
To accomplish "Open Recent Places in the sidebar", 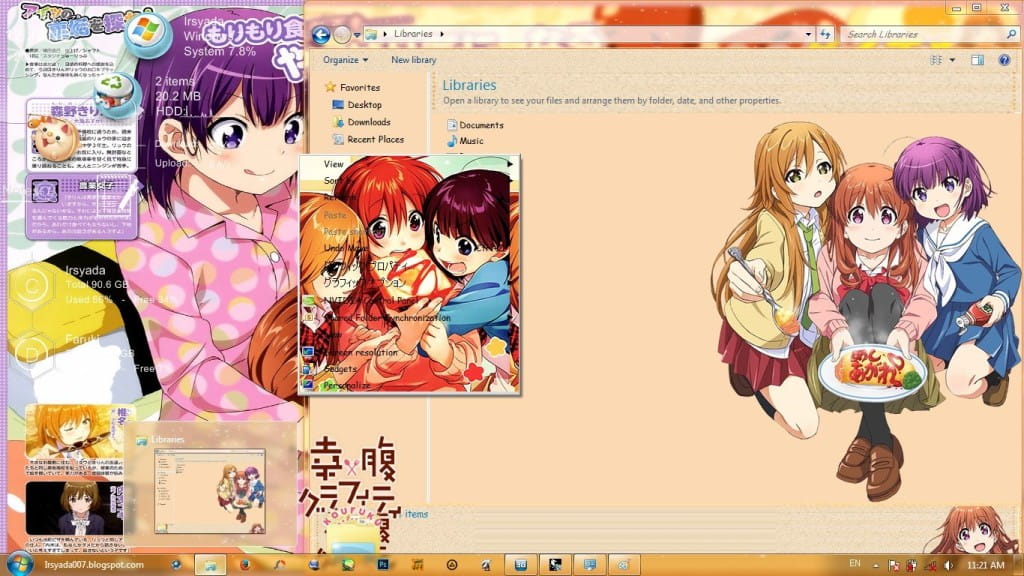I will coord(375,139).
